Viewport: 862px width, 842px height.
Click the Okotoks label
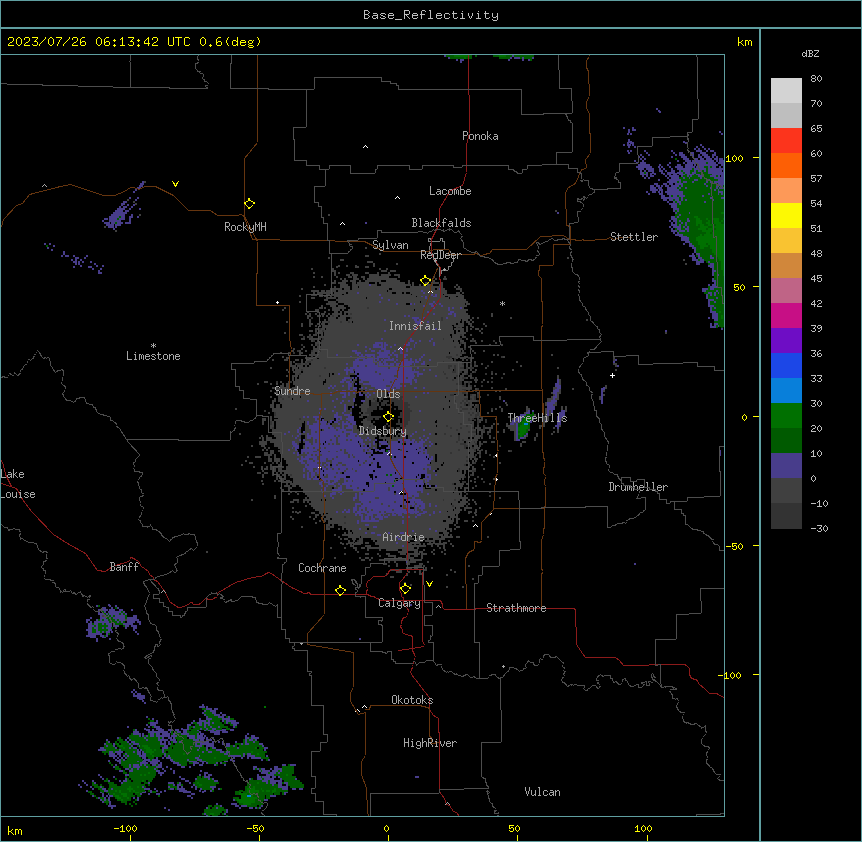click(412, 700)
